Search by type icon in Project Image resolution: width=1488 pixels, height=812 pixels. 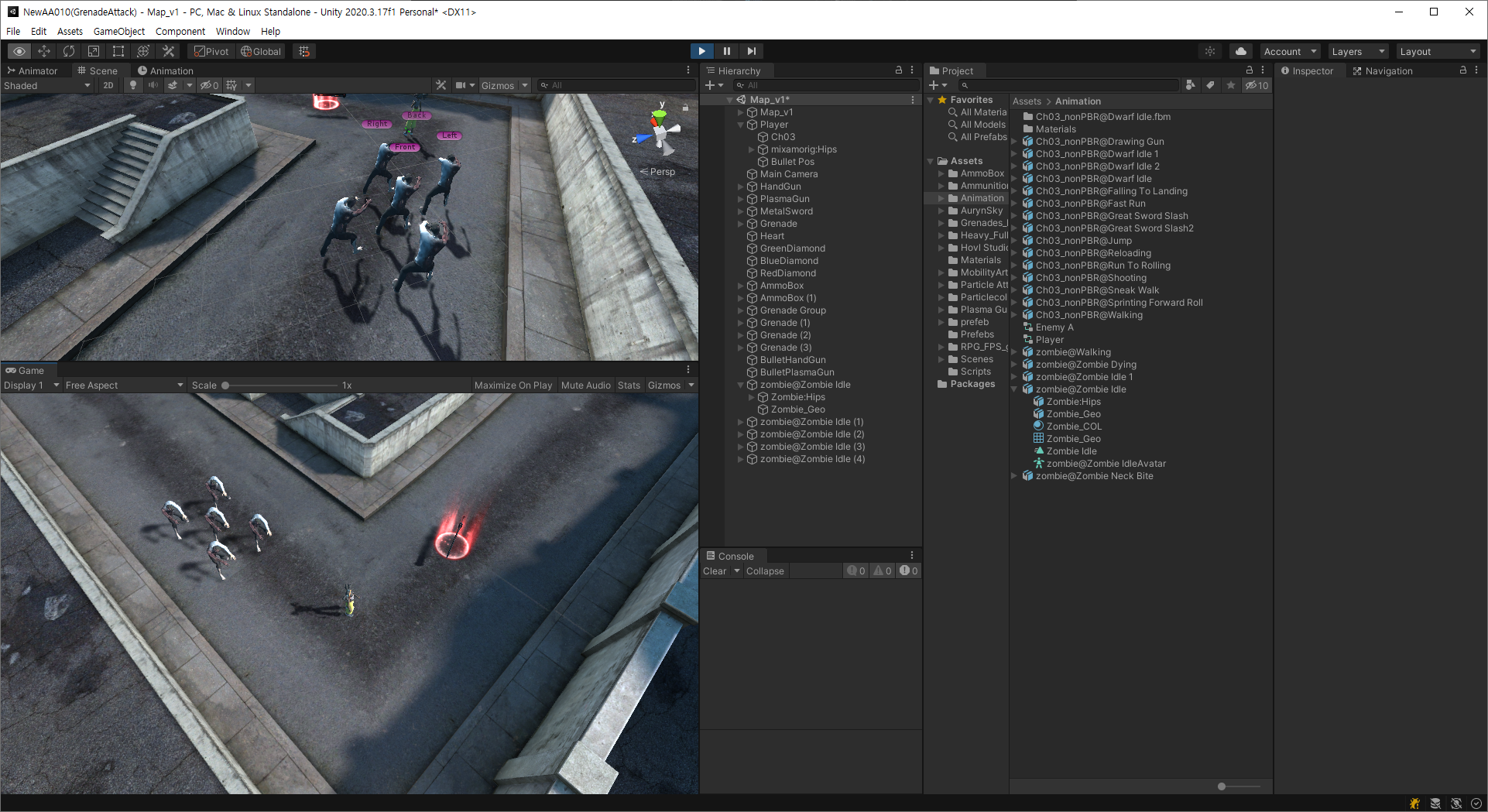[1191, 85]
